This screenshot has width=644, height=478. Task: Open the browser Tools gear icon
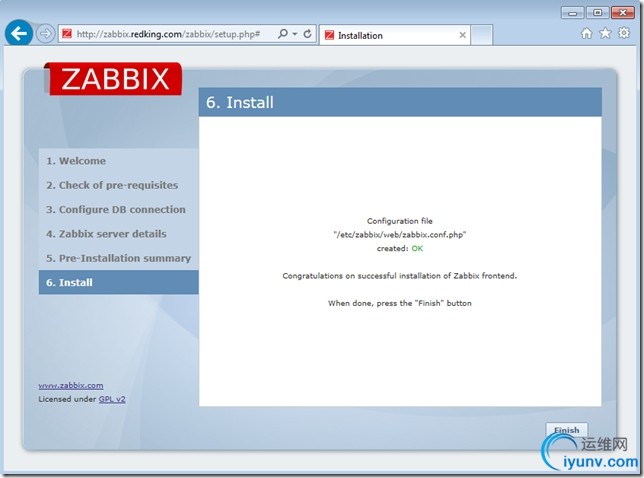[x=623, y=33]
